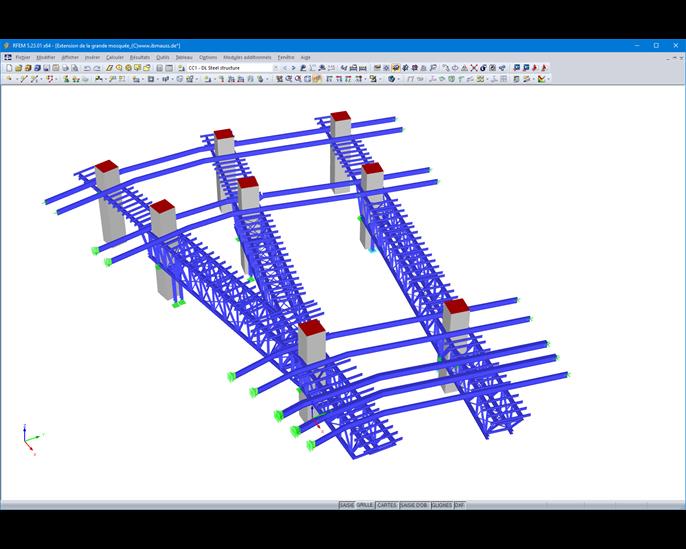The width and height of the screenshot is (686, 549).
Task: Toggle SAISIE D'OBJ object snap in status bar
Action: coord(414,505)
